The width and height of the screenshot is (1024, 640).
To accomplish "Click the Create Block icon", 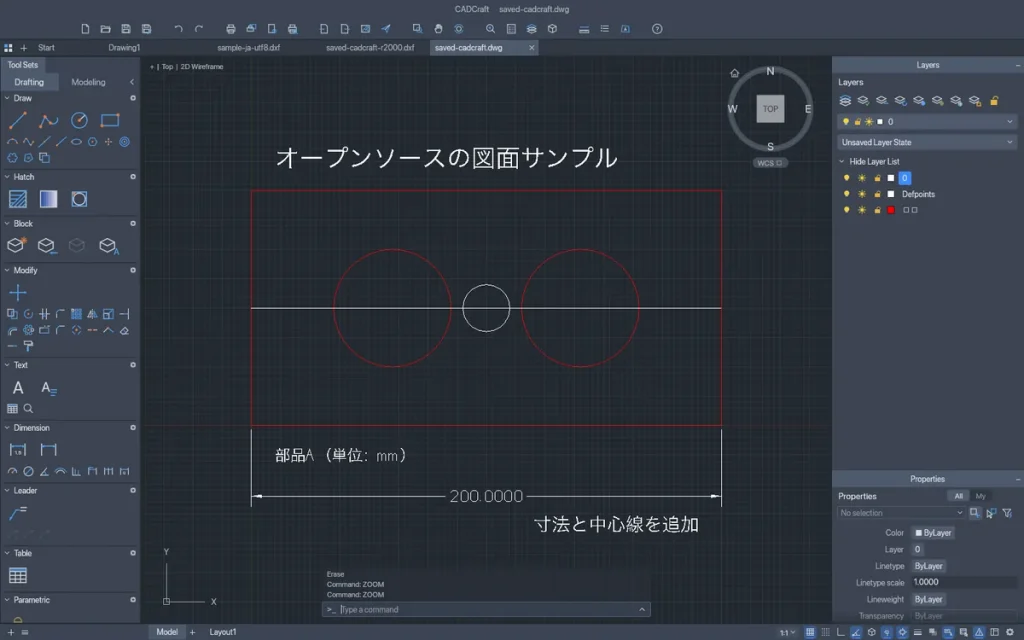I will pyautogui.click(x=16, y=245).
